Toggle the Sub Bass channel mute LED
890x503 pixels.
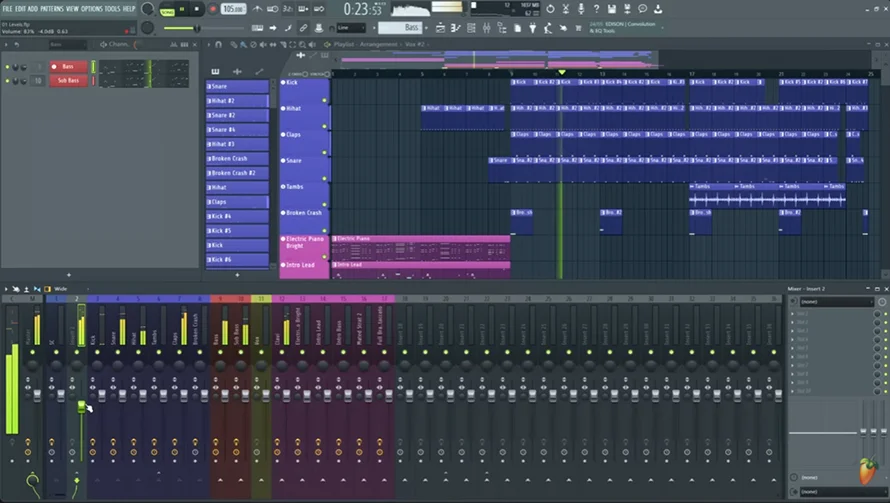7,81
